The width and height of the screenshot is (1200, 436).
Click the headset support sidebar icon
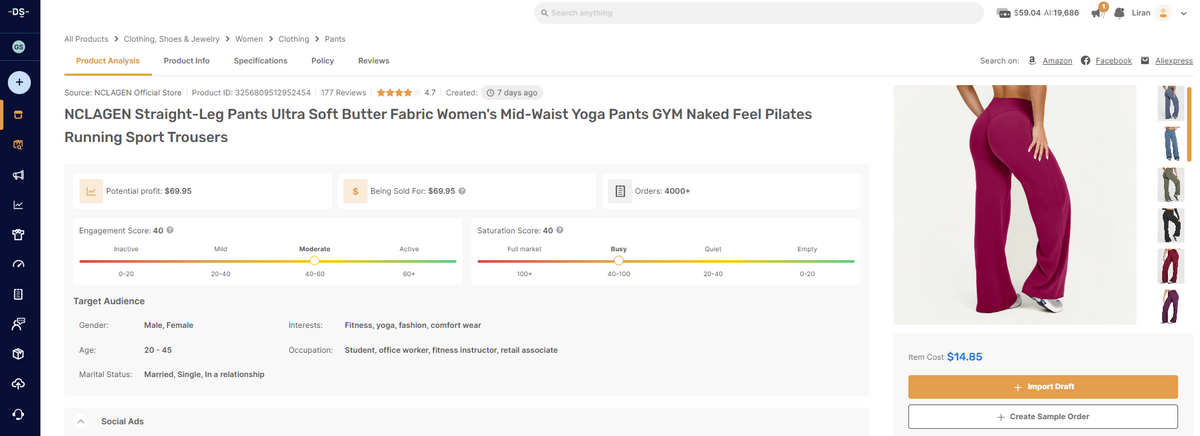click(18, 414)
